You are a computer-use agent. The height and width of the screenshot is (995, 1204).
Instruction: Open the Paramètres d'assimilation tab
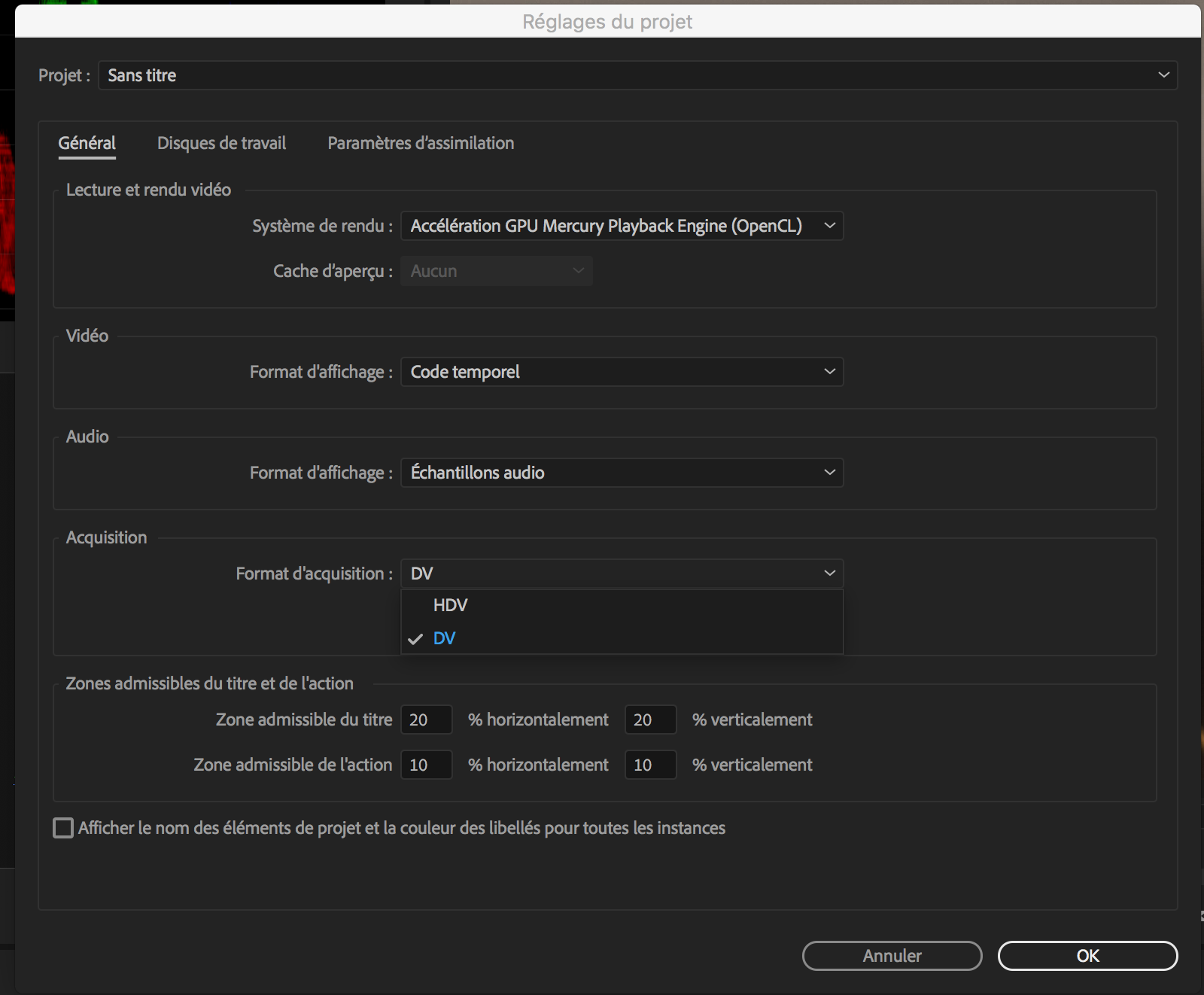click(x=421, y=143)
